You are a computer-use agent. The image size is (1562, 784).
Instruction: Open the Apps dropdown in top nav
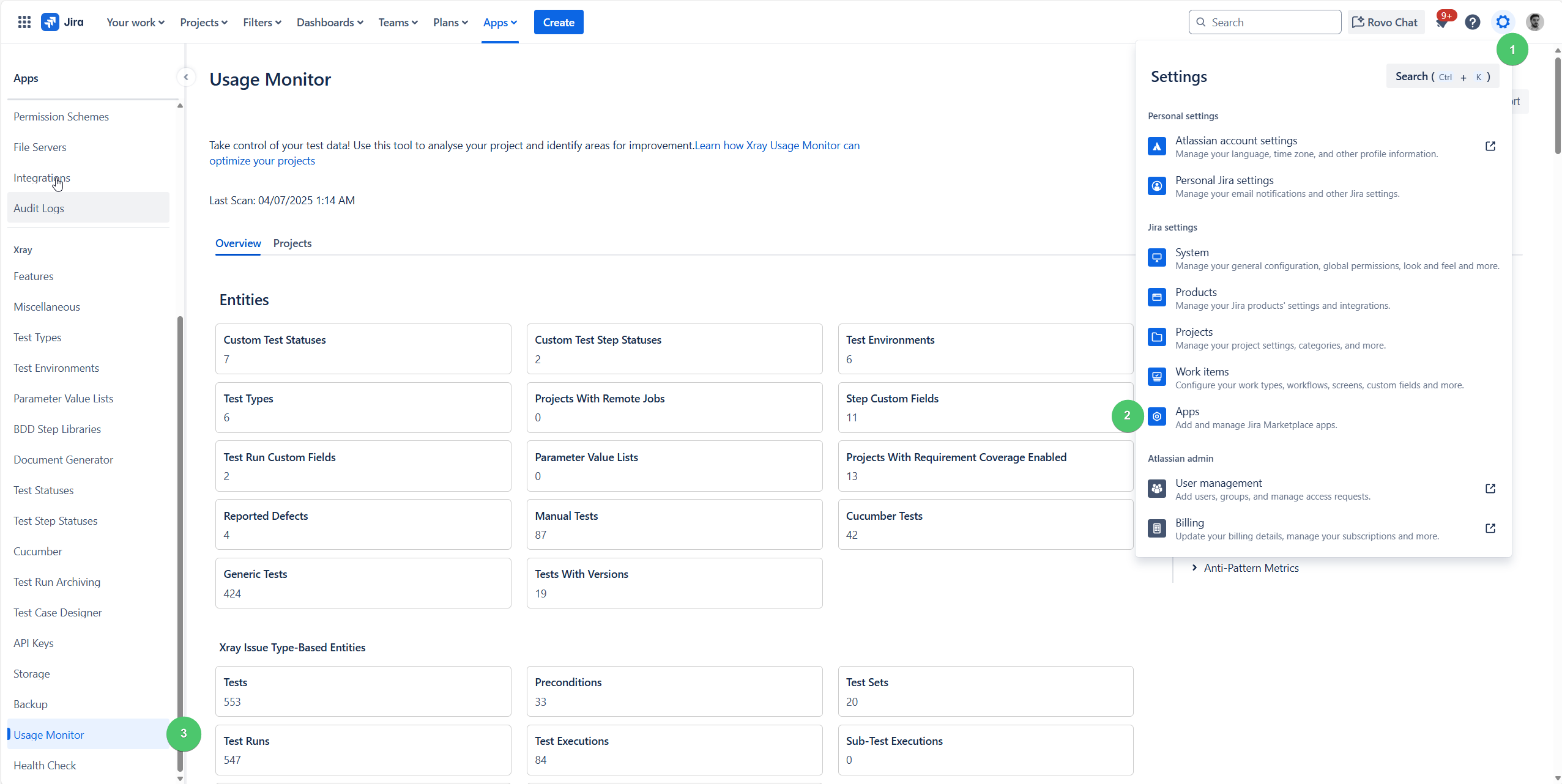(x=500, y=23)
